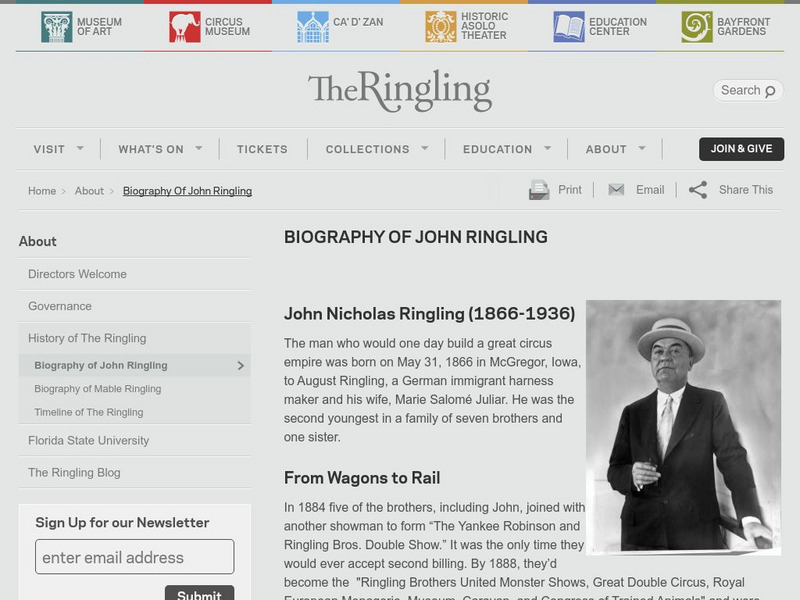Screen dimensions: 800x600
Task: Click Museum of Art text label
Action: pos(99,27)
